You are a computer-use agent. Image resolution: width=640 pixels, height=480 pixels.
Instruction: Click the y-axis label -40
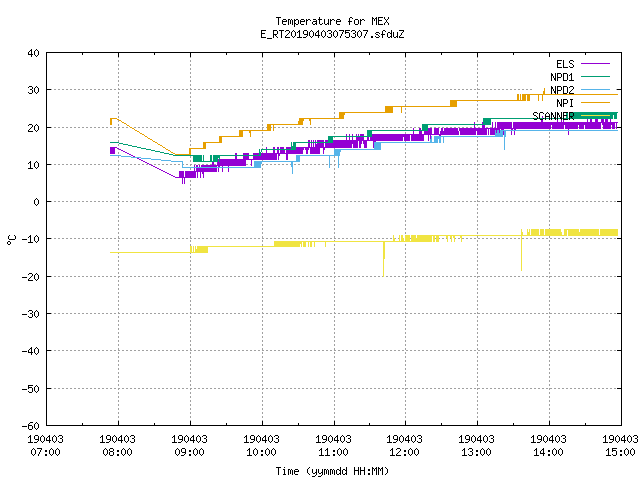tap(31, 351)
